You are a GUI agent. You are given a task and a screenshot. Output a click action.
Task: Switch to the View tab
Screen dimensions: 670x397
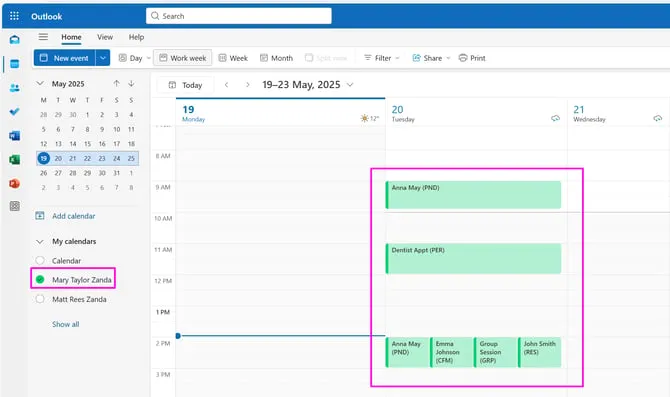(105, 37)
